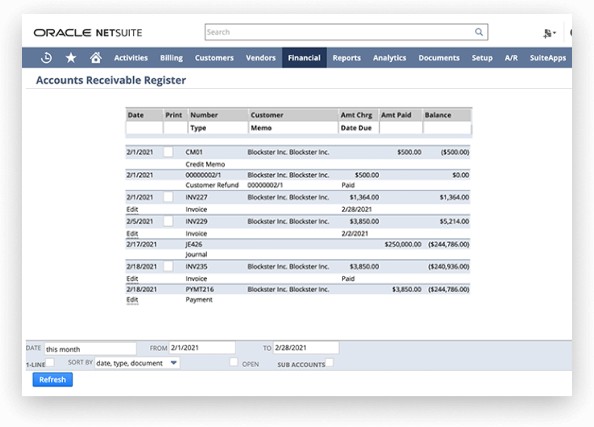Screen dimensions: 594x427
Task: Click the Amt Chrg column header
Action: [356, 115]
